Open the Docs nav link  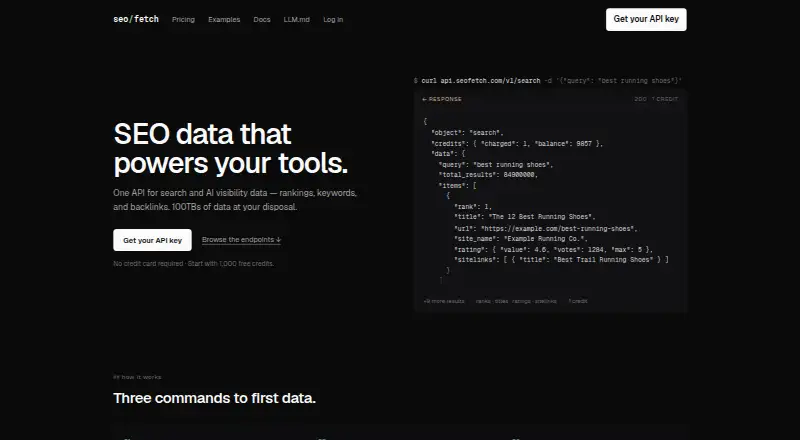[262, 19]
